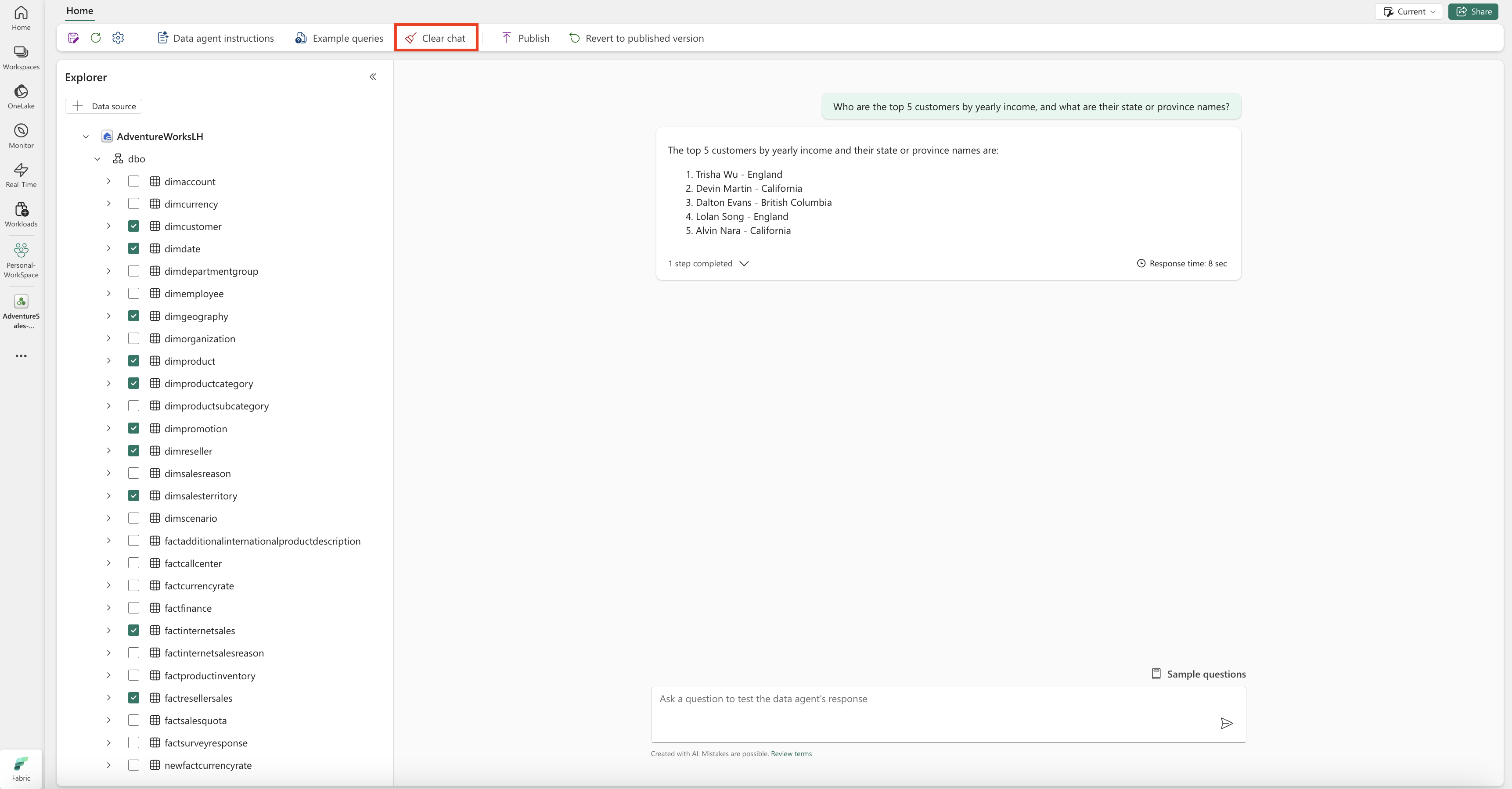The image size is (1512, 789).
Task: Send the question with the arrow icon
Action: [x=1226, y=723]
